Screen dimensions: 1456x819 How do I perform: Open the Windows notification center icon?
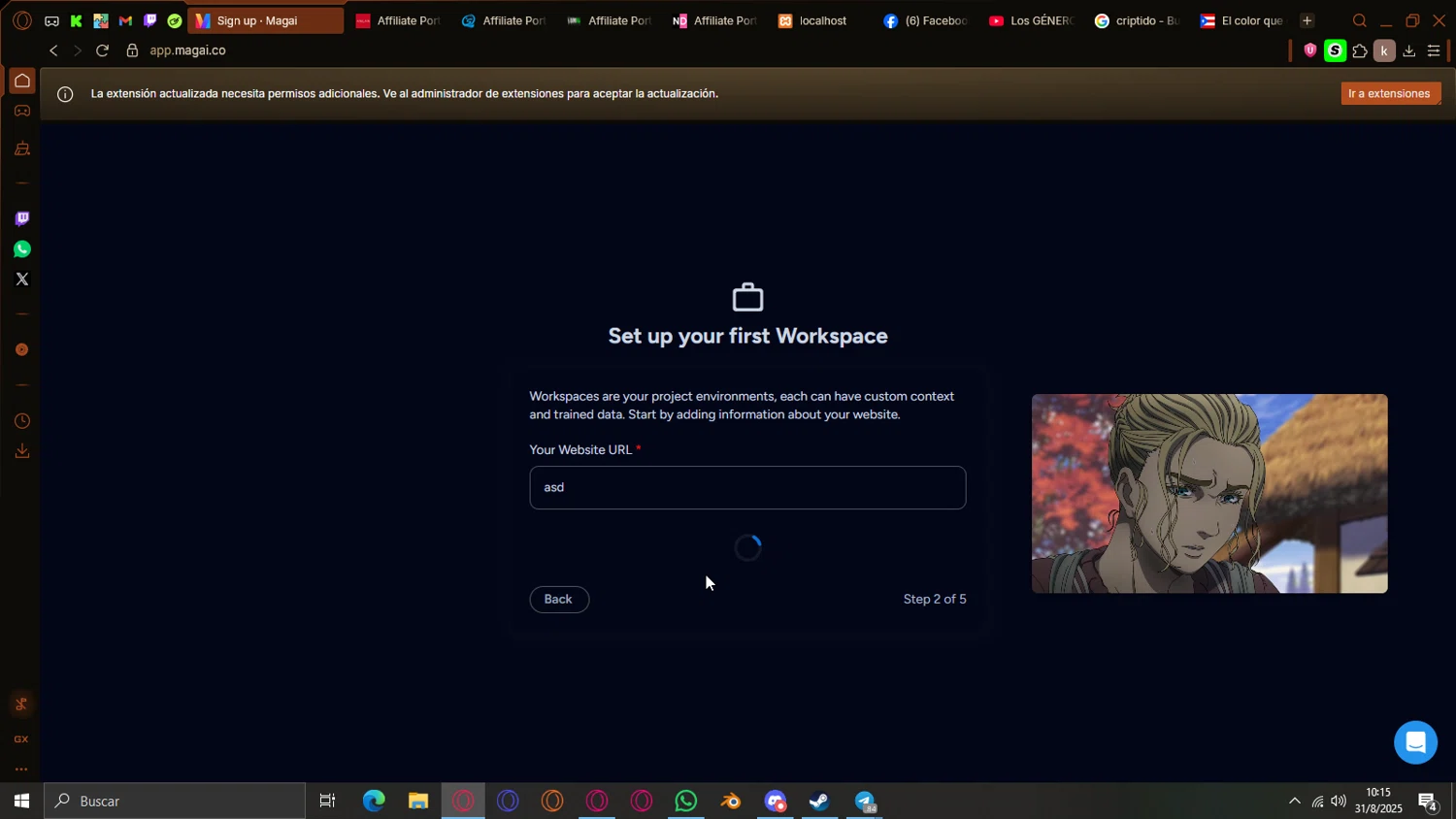(1428, 802)
